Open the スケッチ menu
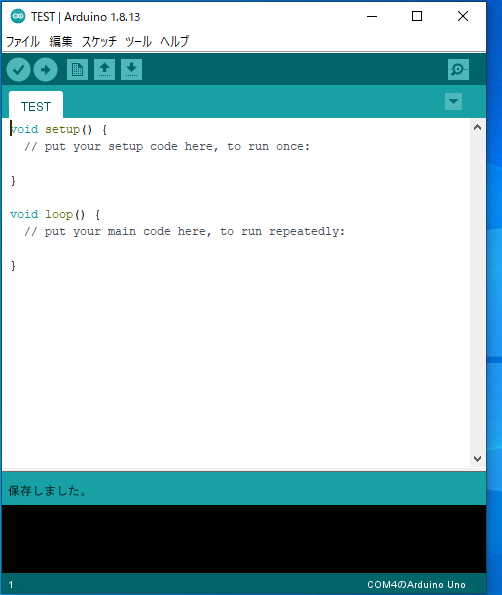This screenshot has height=595, width=502. point(99,41)
